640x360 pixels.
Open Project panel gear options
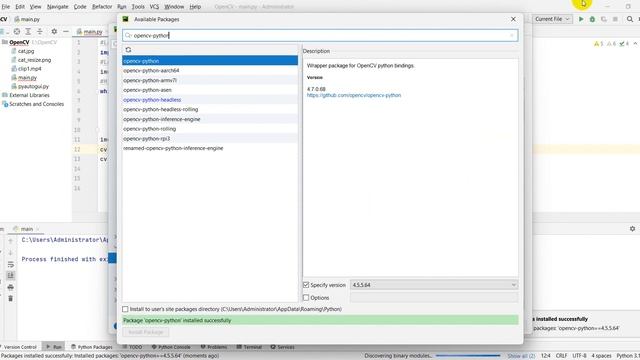tap(54, 31)
